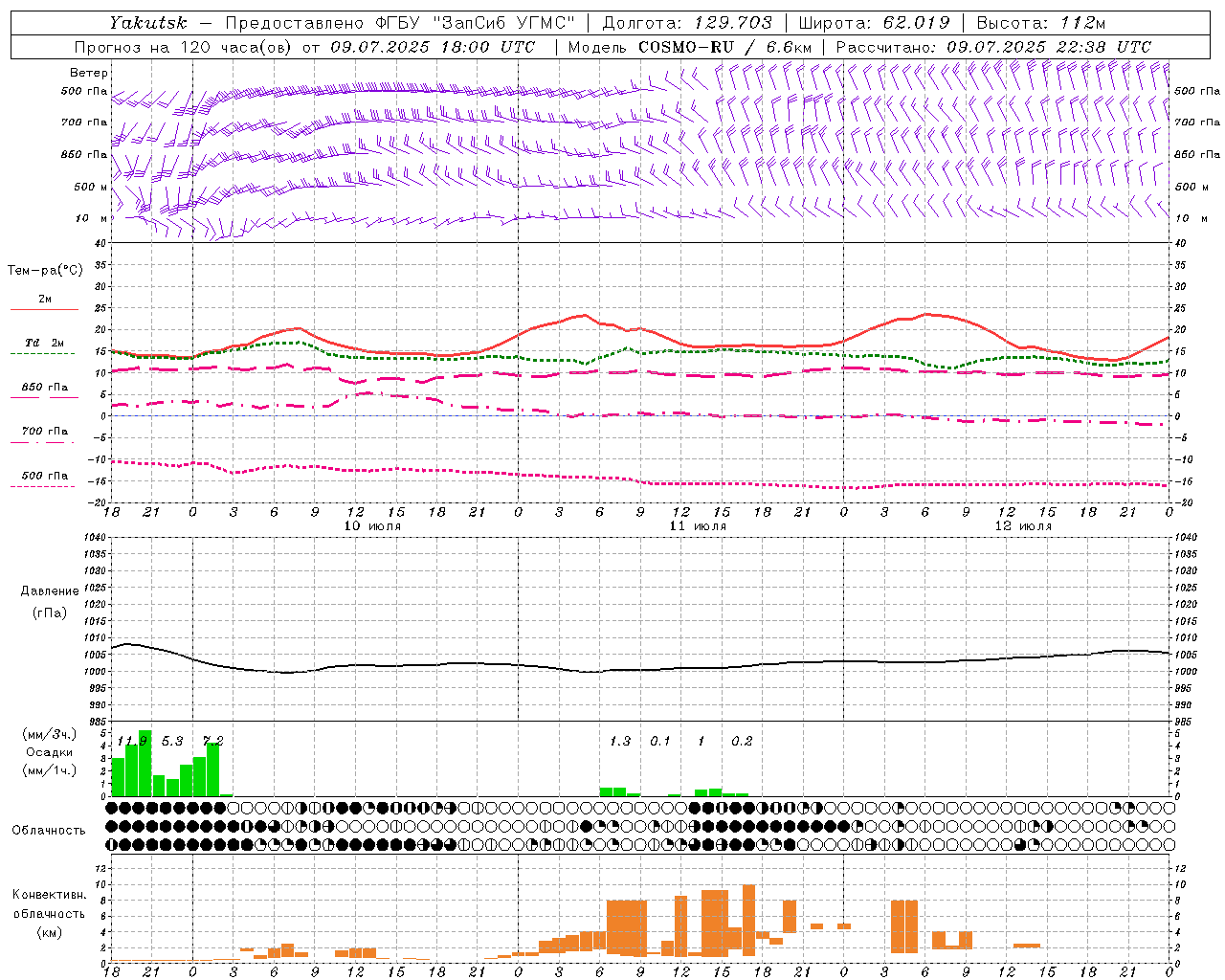Click the longitude value 'Долгота: 129.703'

pyautogui.click(x=687, y=23)
